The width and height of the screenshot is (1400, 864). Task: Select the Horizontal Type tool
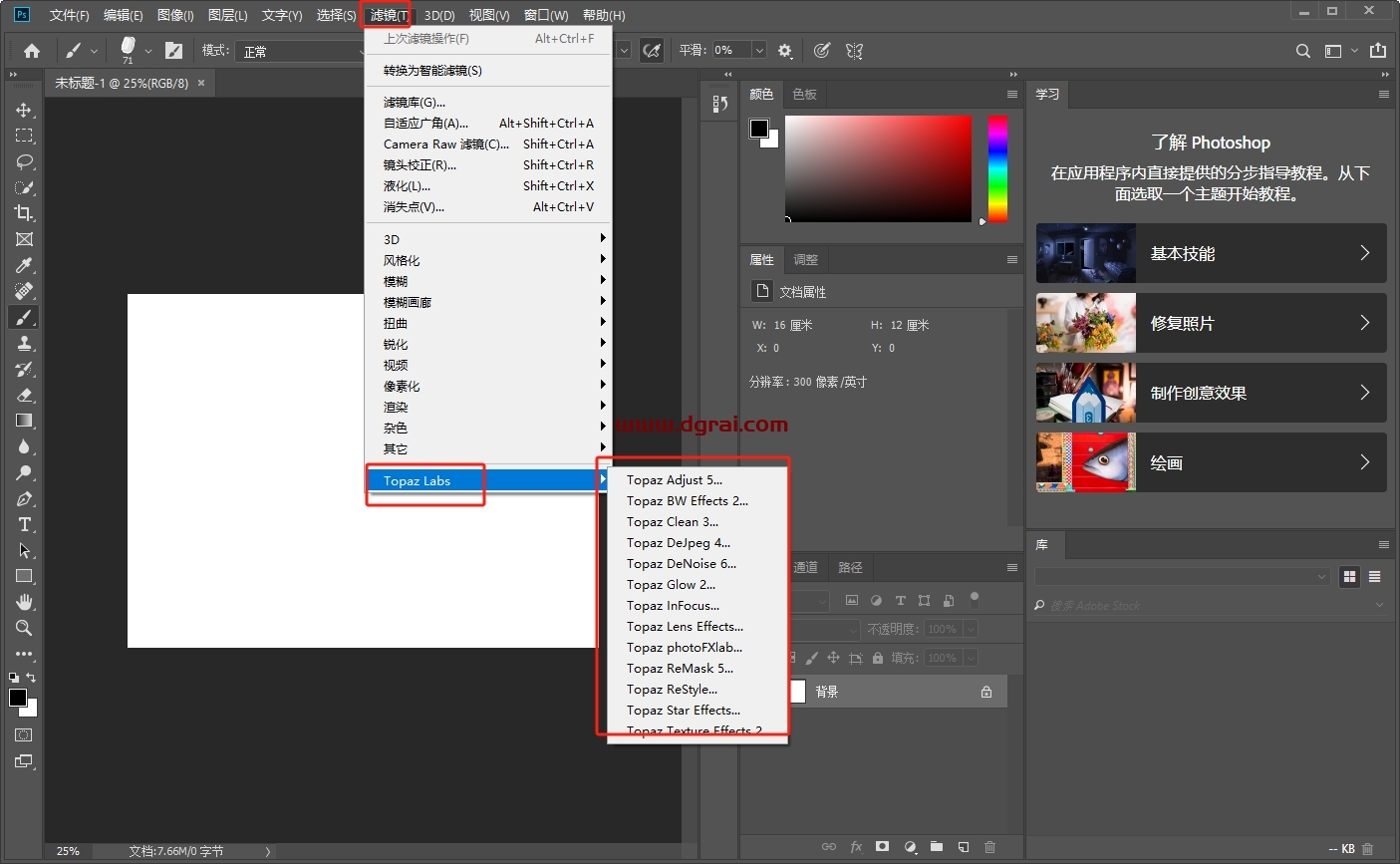[24, 524]
